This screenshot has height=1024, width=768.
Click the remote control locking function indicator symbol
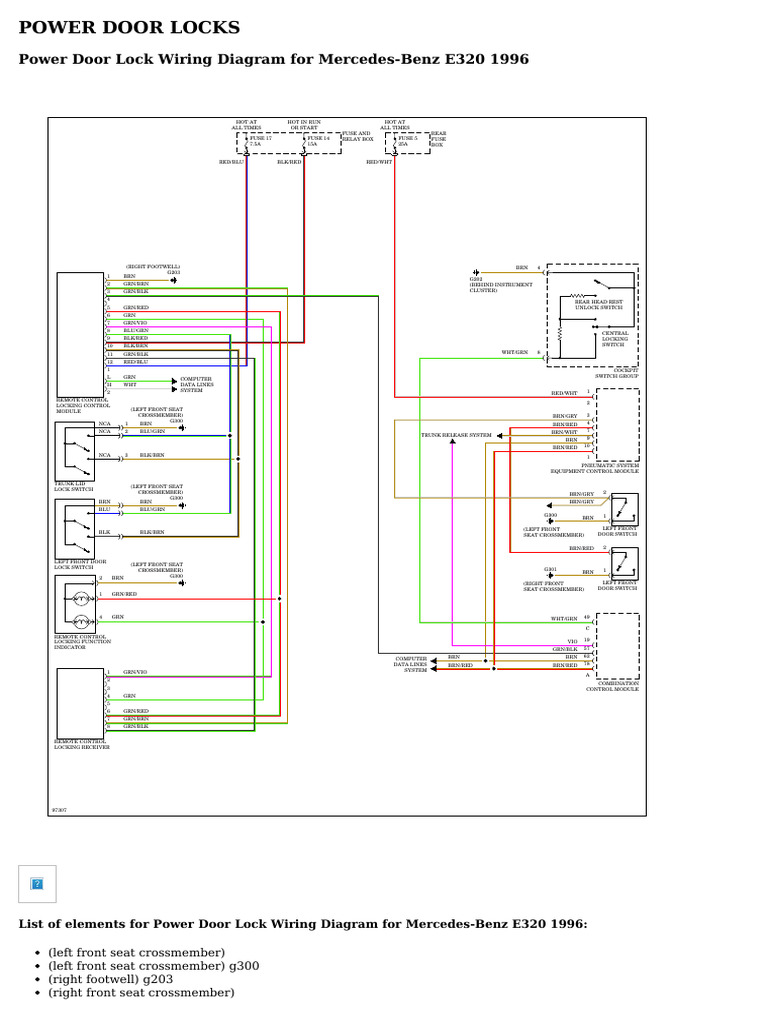[75, 605]
